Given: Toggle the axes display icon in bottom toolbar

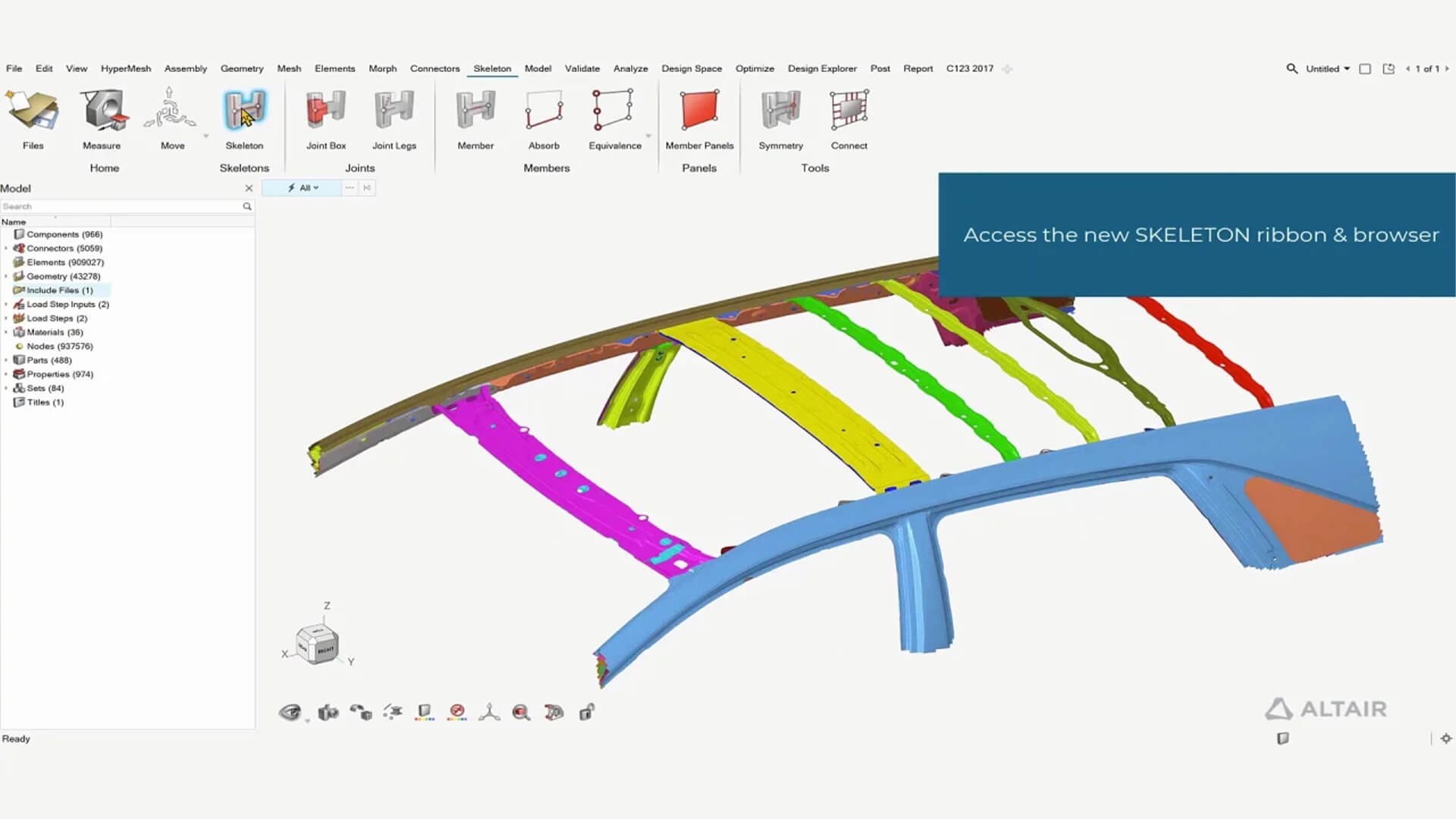Looking at the screenshot, I should point(489,712).
